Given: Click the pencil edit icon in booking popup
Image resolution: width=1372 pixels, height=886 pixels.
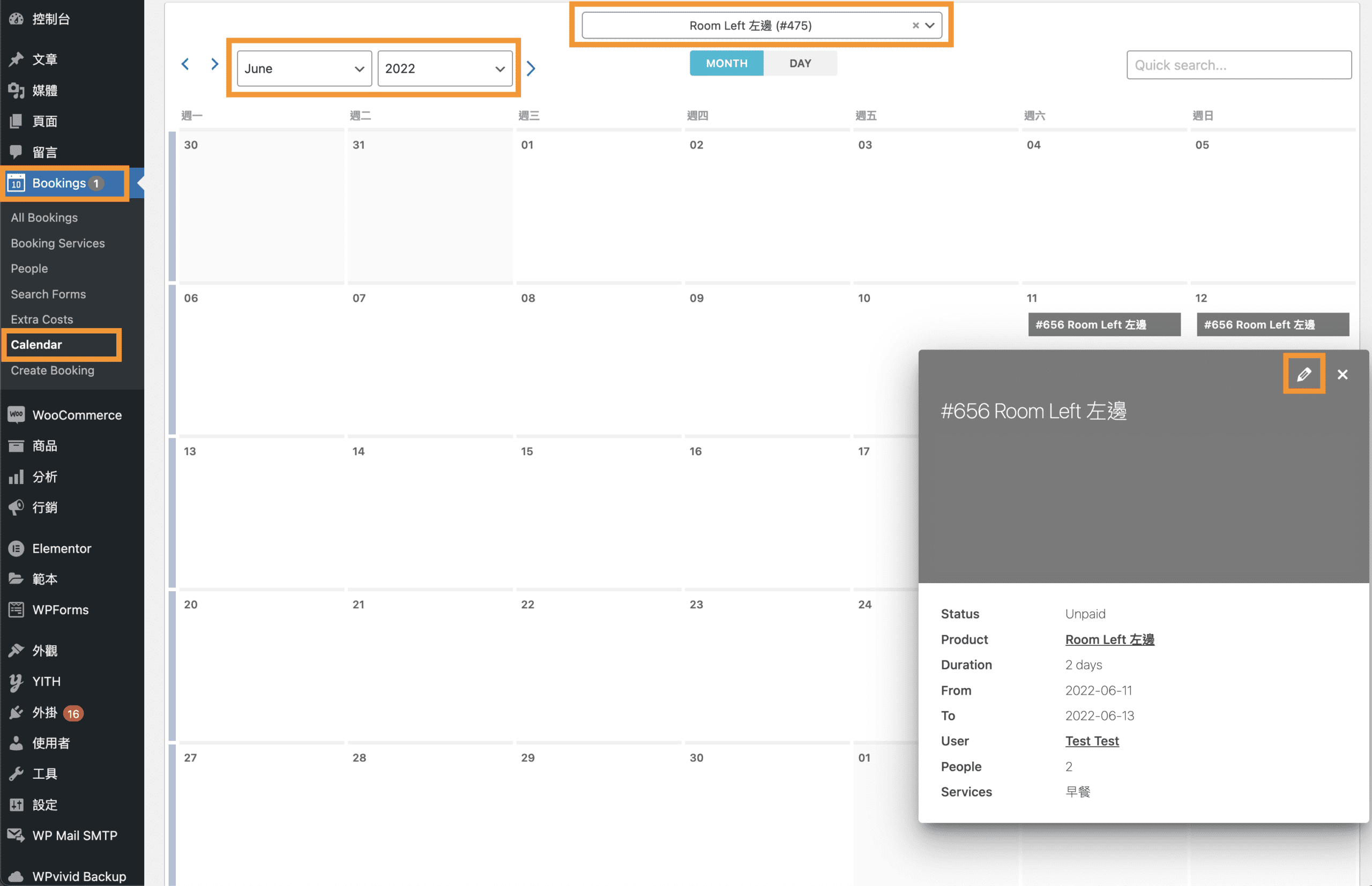Looking at the screenshot, I should pos(1303,374).
